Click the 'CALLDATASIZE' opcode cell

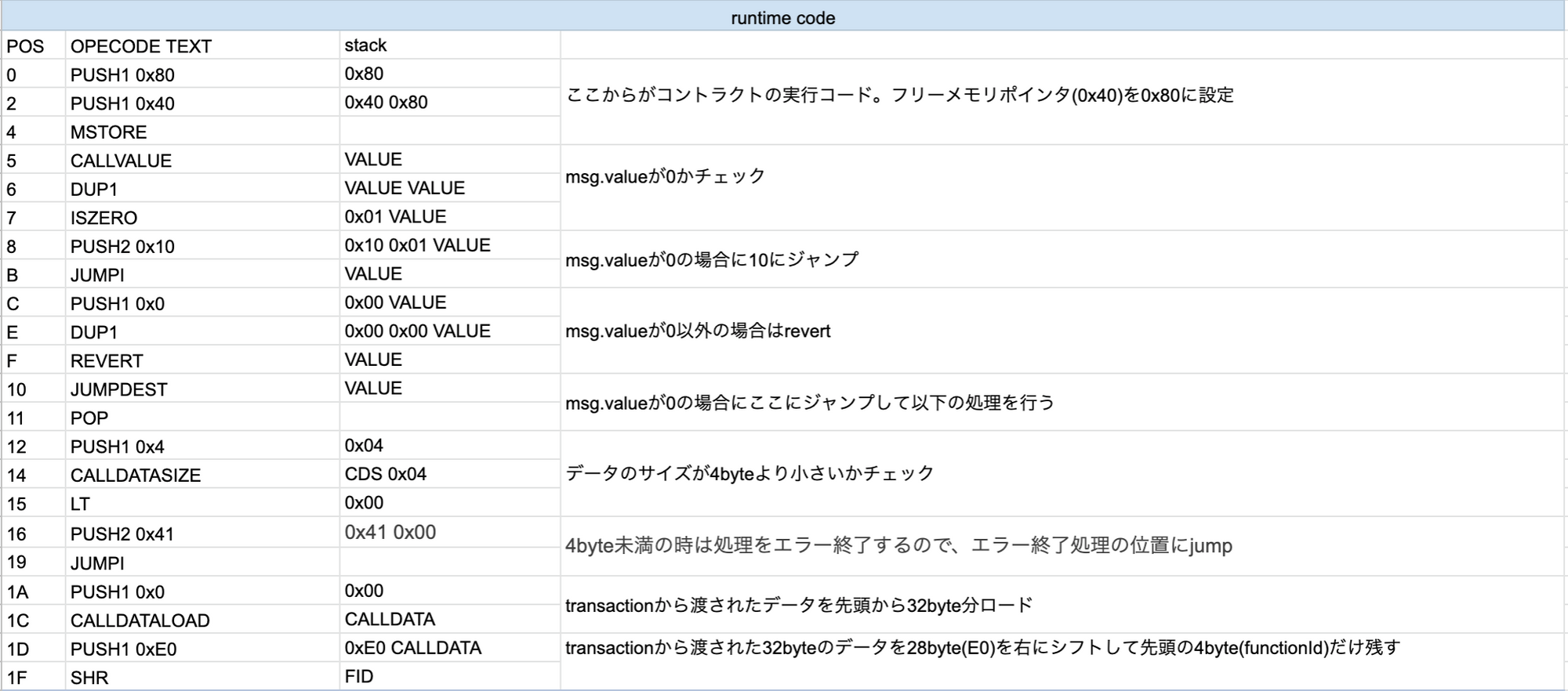pos(203,475)
